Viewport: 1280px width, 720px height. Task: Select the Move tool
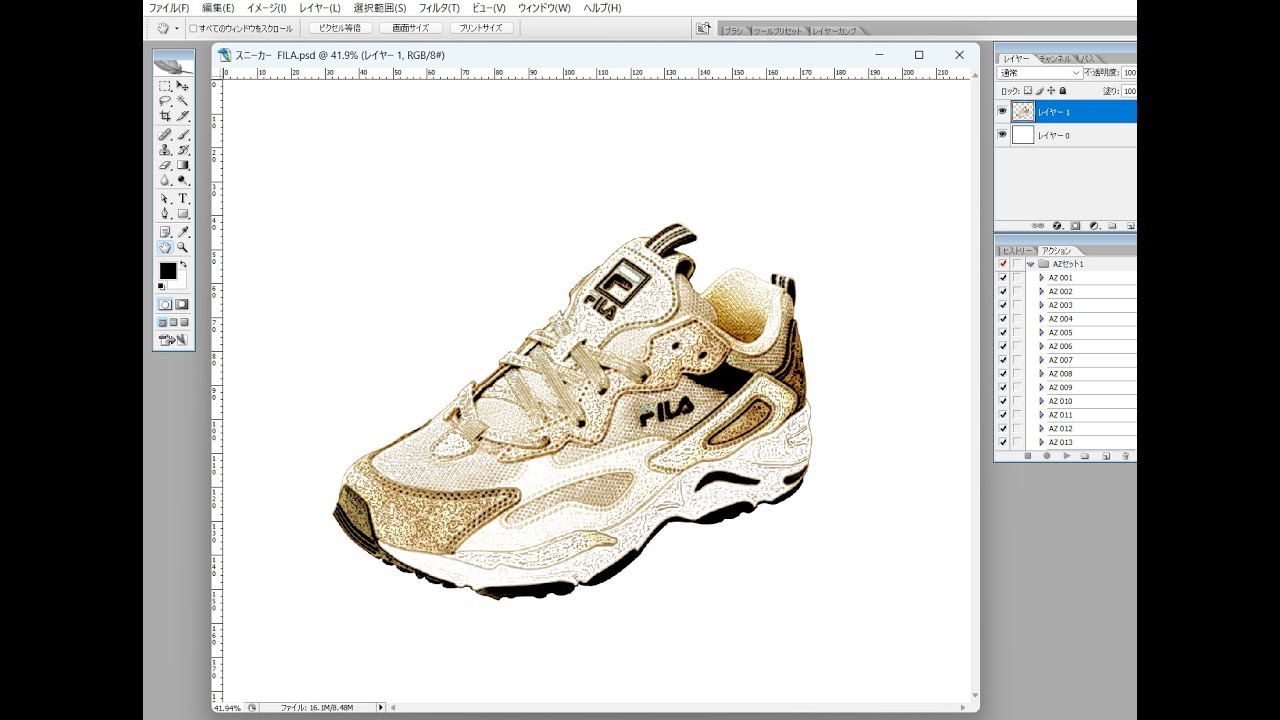click(x=183, y=86)
